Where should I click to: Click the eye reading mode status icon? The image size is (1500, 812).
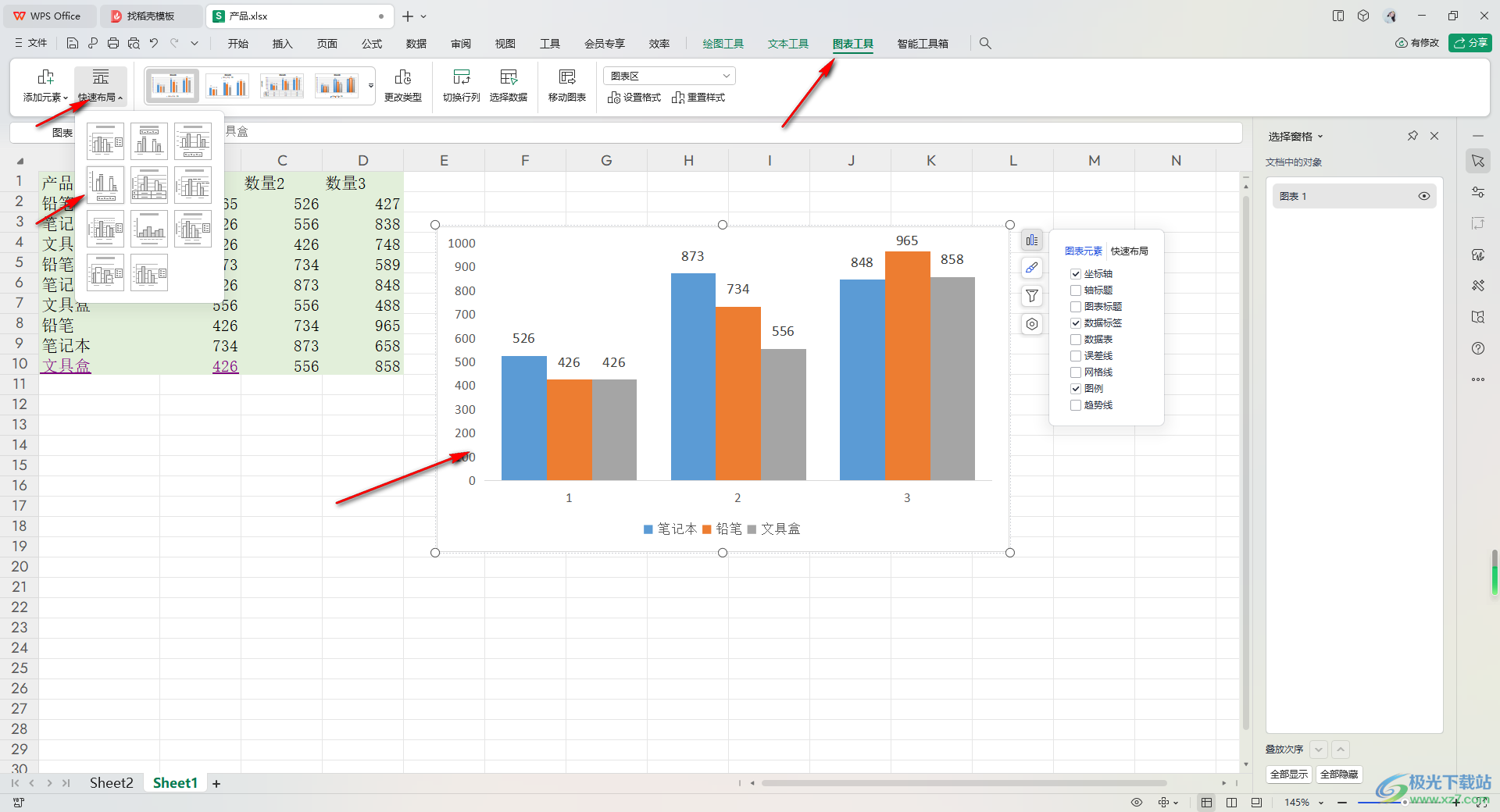pyautogui.click(x=1137, y=803)
